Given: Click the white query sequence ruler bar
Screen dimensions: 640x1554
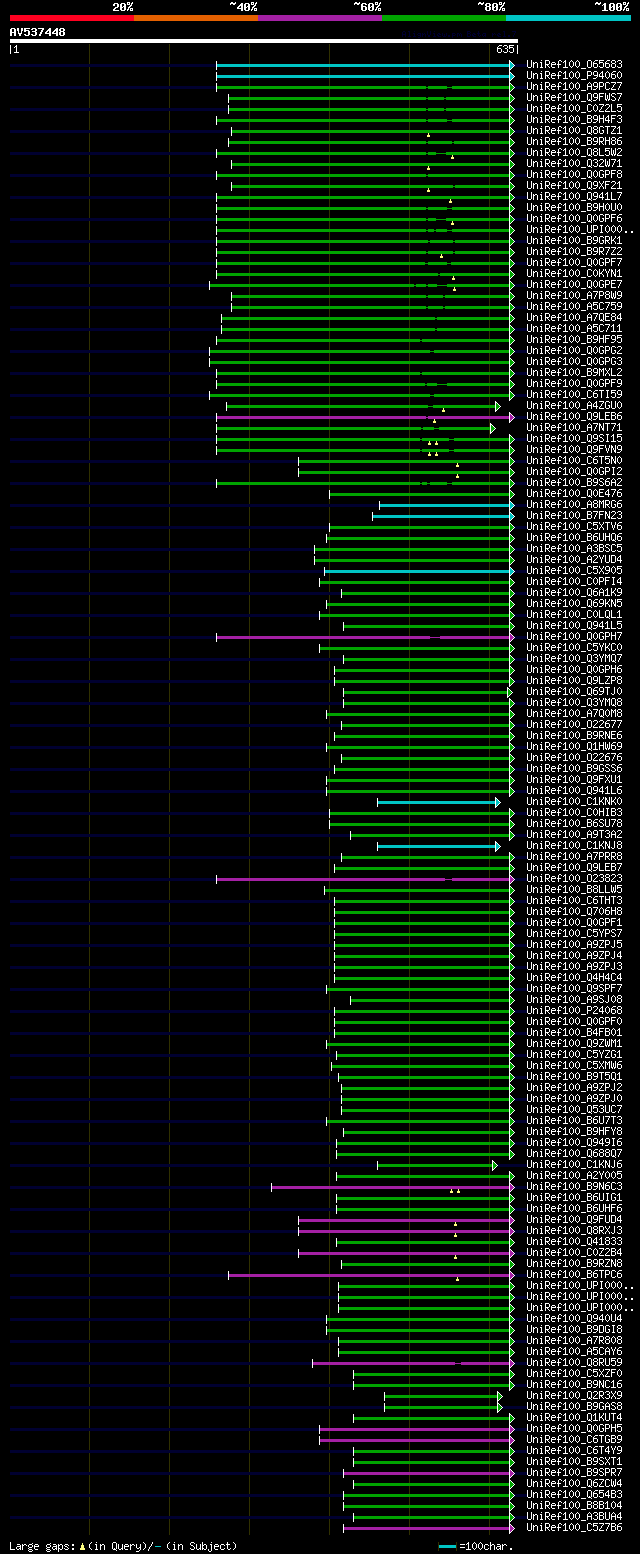Looking at the screenshot, I should 264,41.
